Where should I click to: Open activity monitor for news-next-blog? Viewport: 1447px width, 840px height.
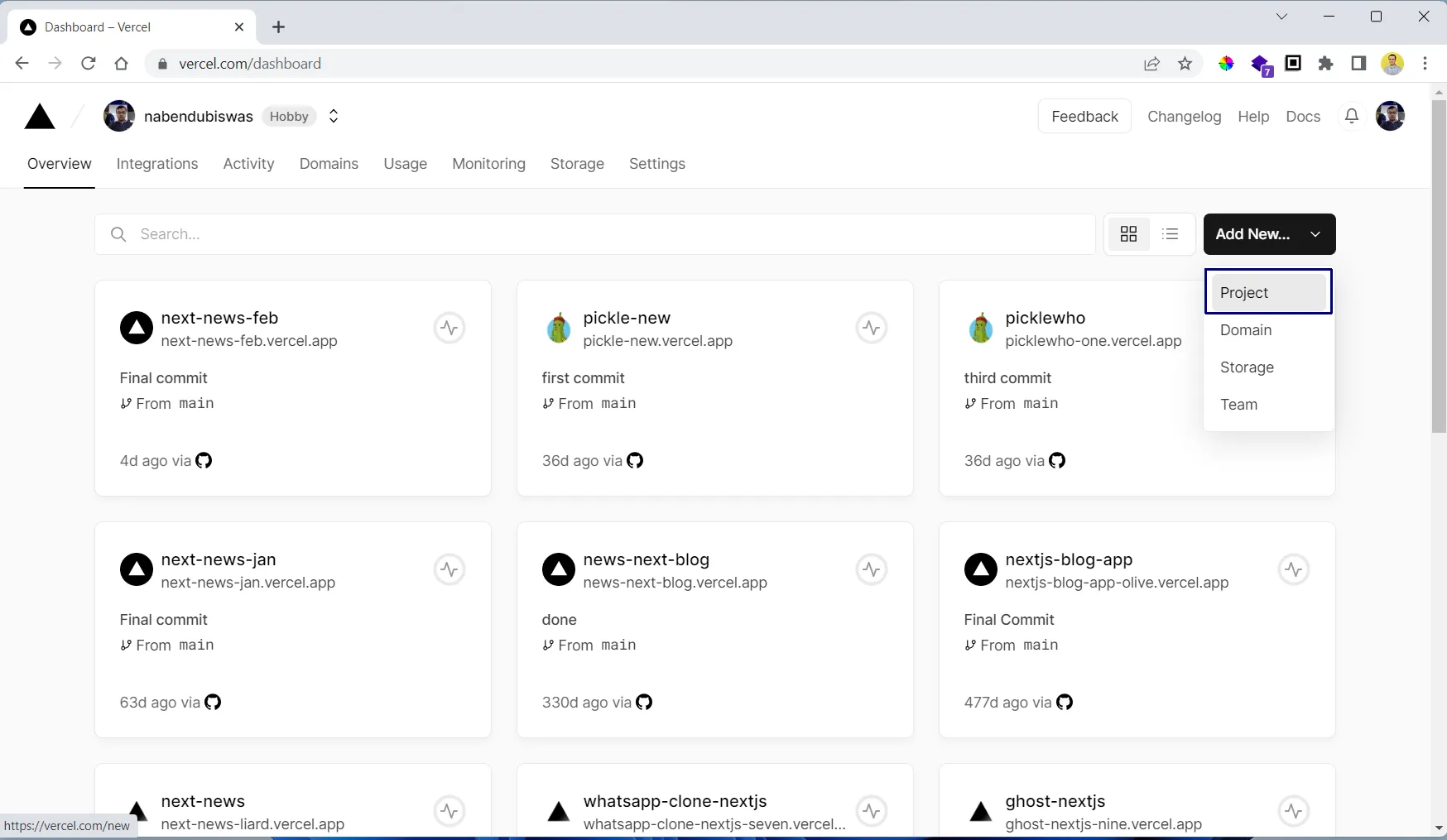click(872, 569)
